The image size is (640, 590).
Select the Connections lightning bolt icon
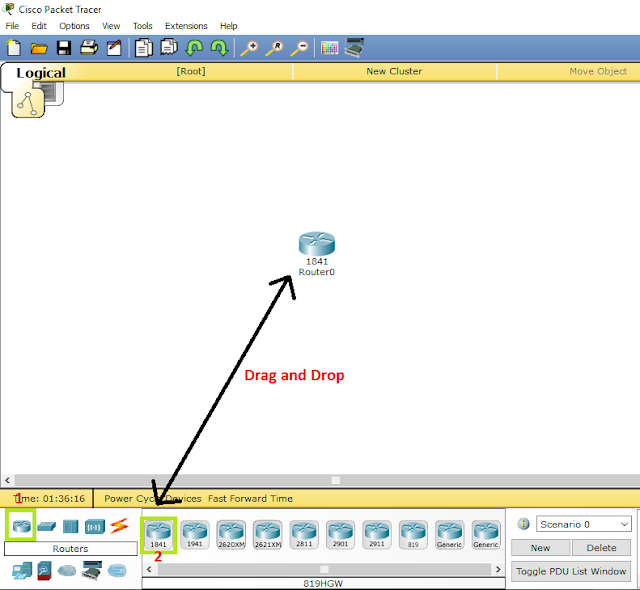point(119,526)
